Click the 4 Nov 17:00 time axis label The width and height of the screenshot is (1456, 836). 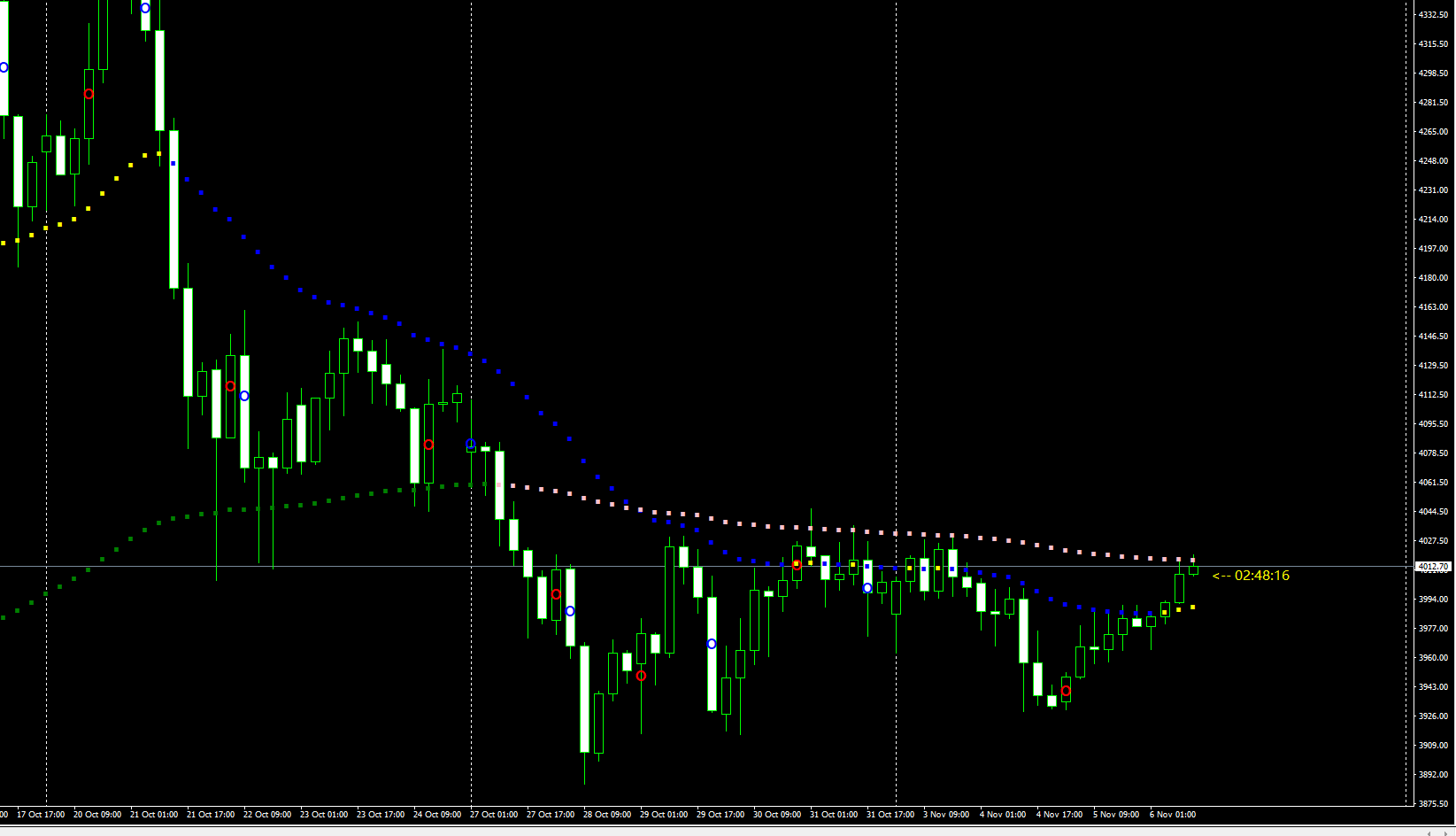[1059, 815]
